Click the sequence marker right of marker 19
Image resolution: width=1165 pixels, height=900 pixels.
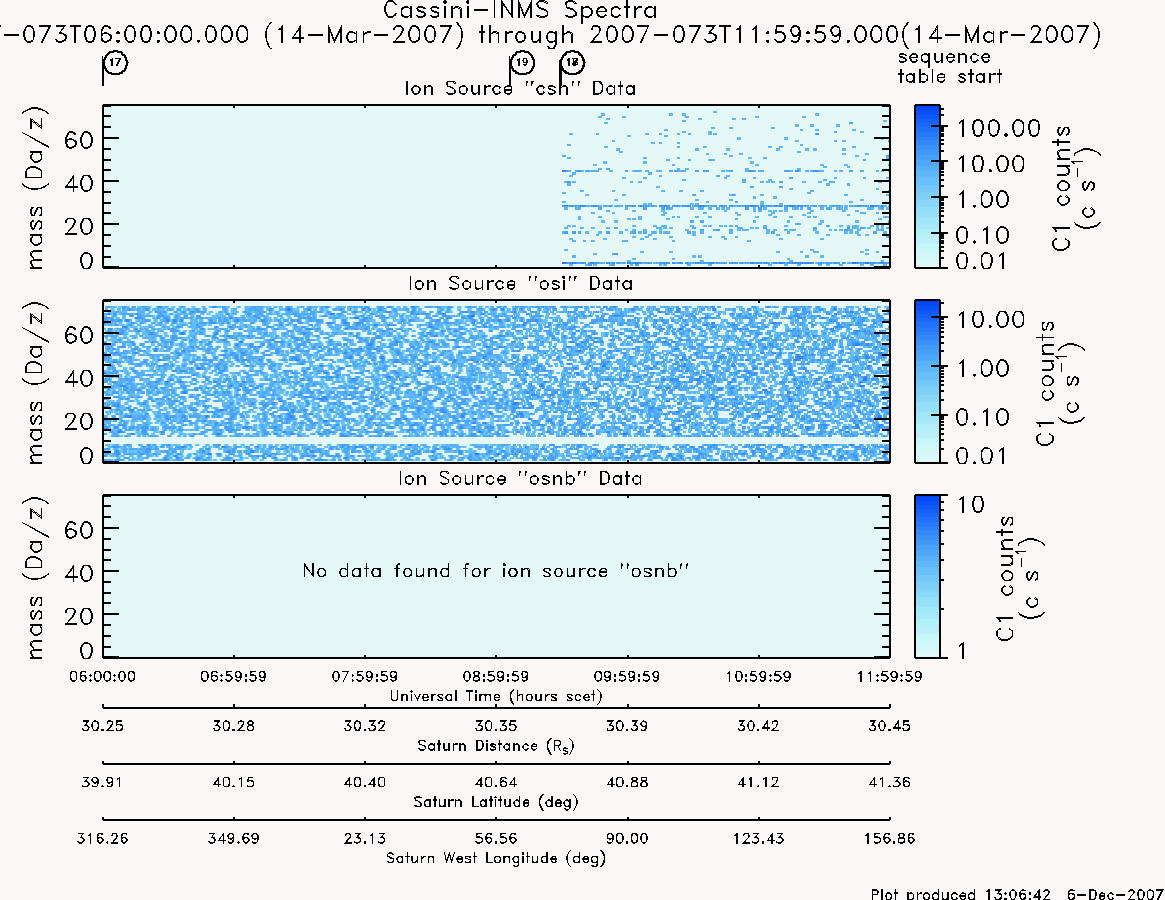point(572,62)
